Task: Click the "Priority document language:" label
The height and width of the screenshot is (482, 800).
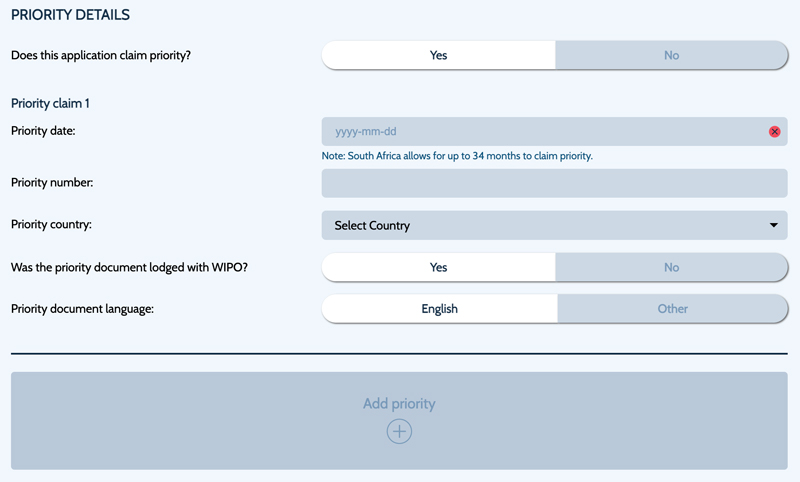Action: 82,309
